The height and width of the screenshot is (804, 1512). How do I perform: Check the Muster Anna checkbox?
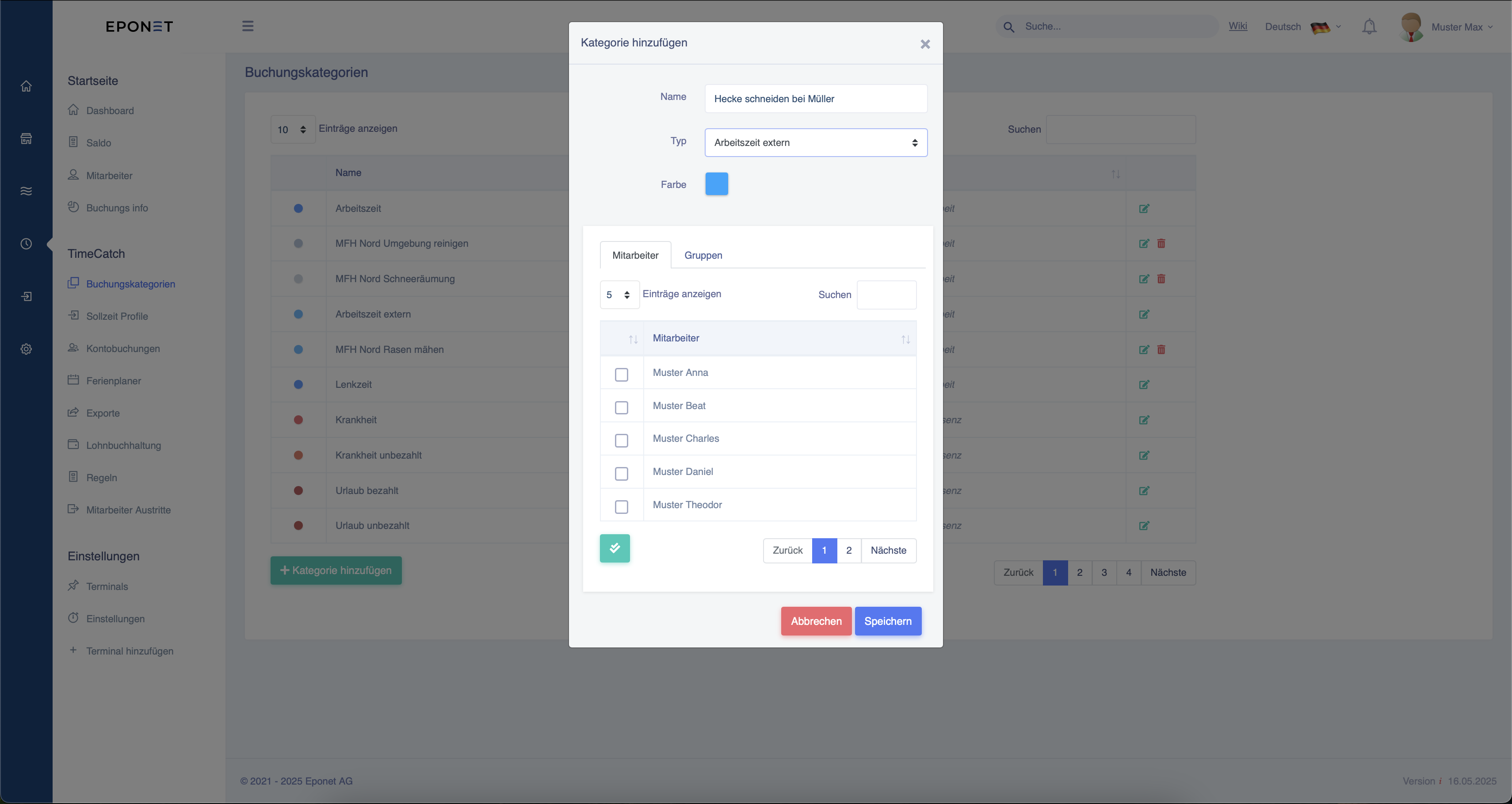point(621,374)
